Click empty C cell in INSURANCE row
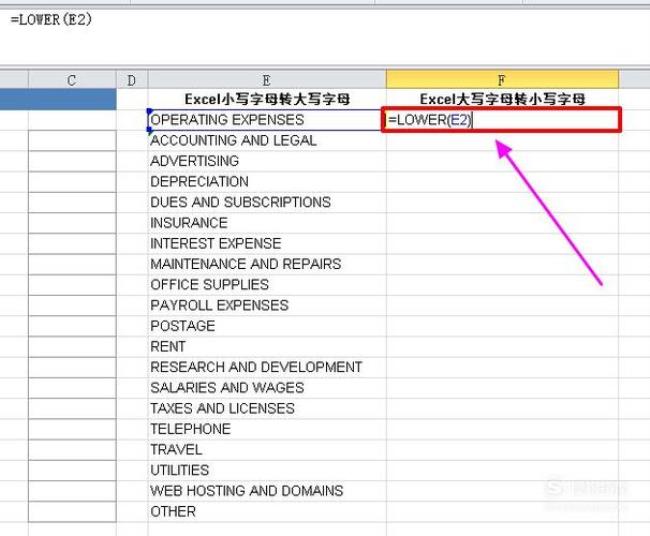Screen dimensions: 650x536 pyautogui.click(x=72, y=223)
